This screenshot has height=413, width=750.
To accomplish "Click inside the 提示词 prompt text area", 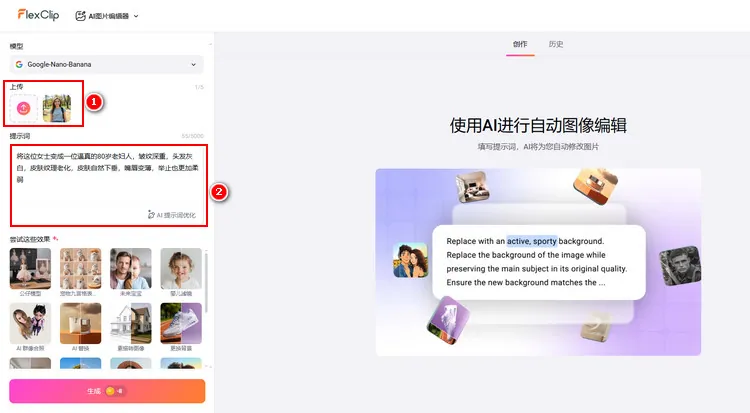I will click(x=109, y=185).
